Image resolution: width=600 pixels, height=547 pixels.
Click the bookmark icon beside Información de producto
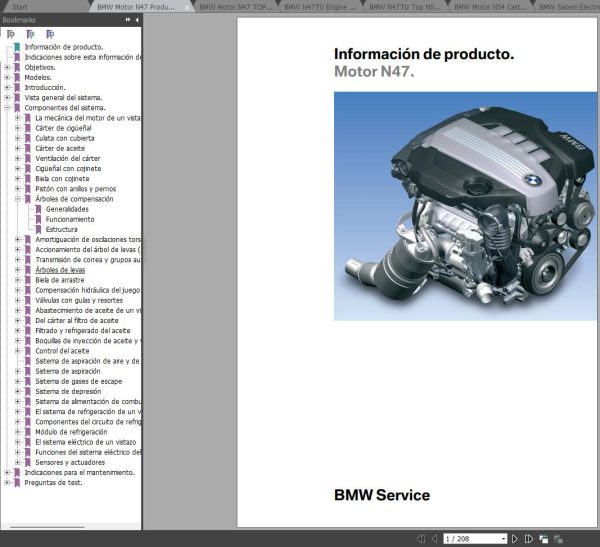pyautogui.click(x=17, y=47)
